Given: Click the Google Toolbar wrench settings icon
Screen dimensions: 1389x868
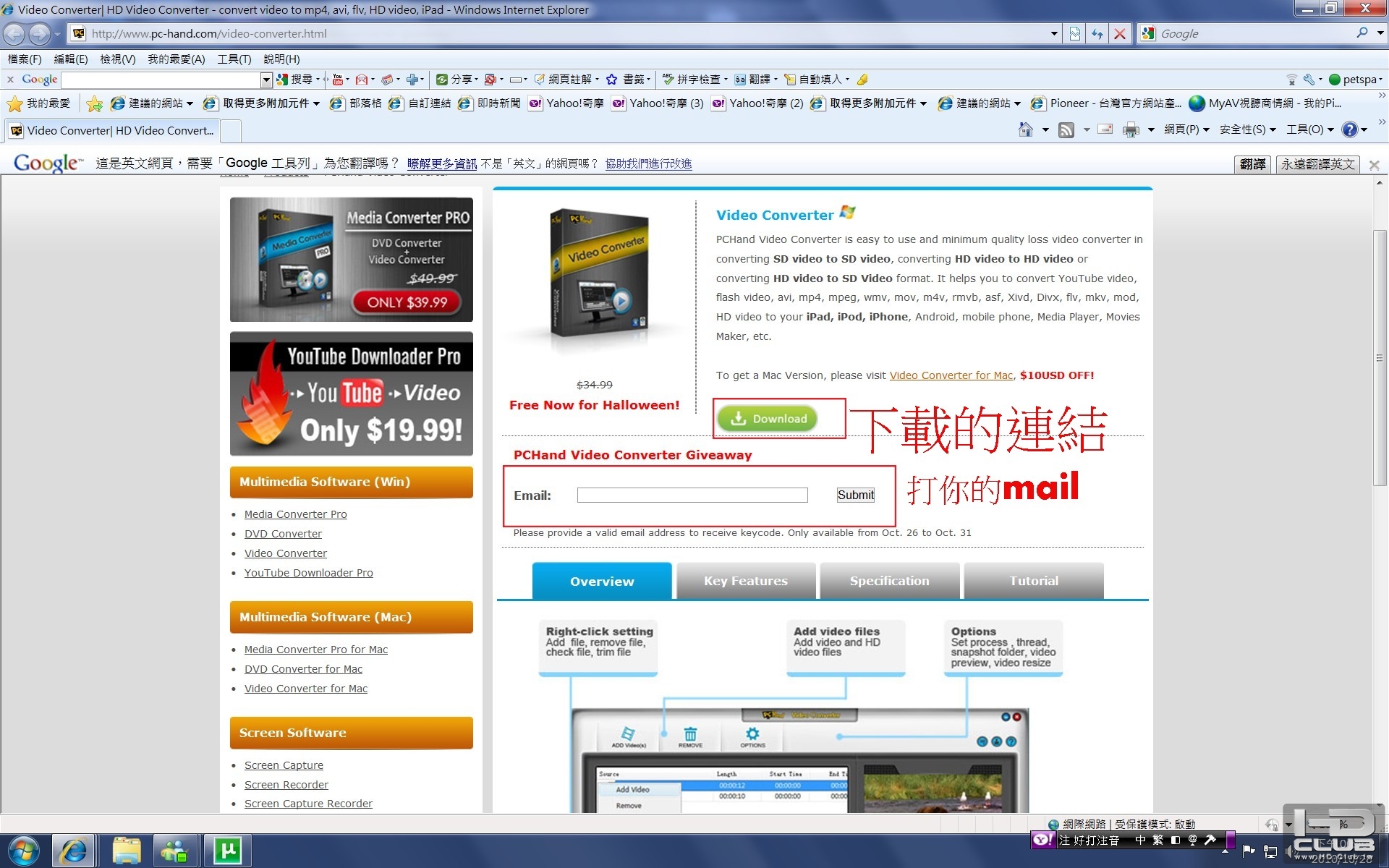Looking at the screenshot, I should click(x=1309, y=80).
